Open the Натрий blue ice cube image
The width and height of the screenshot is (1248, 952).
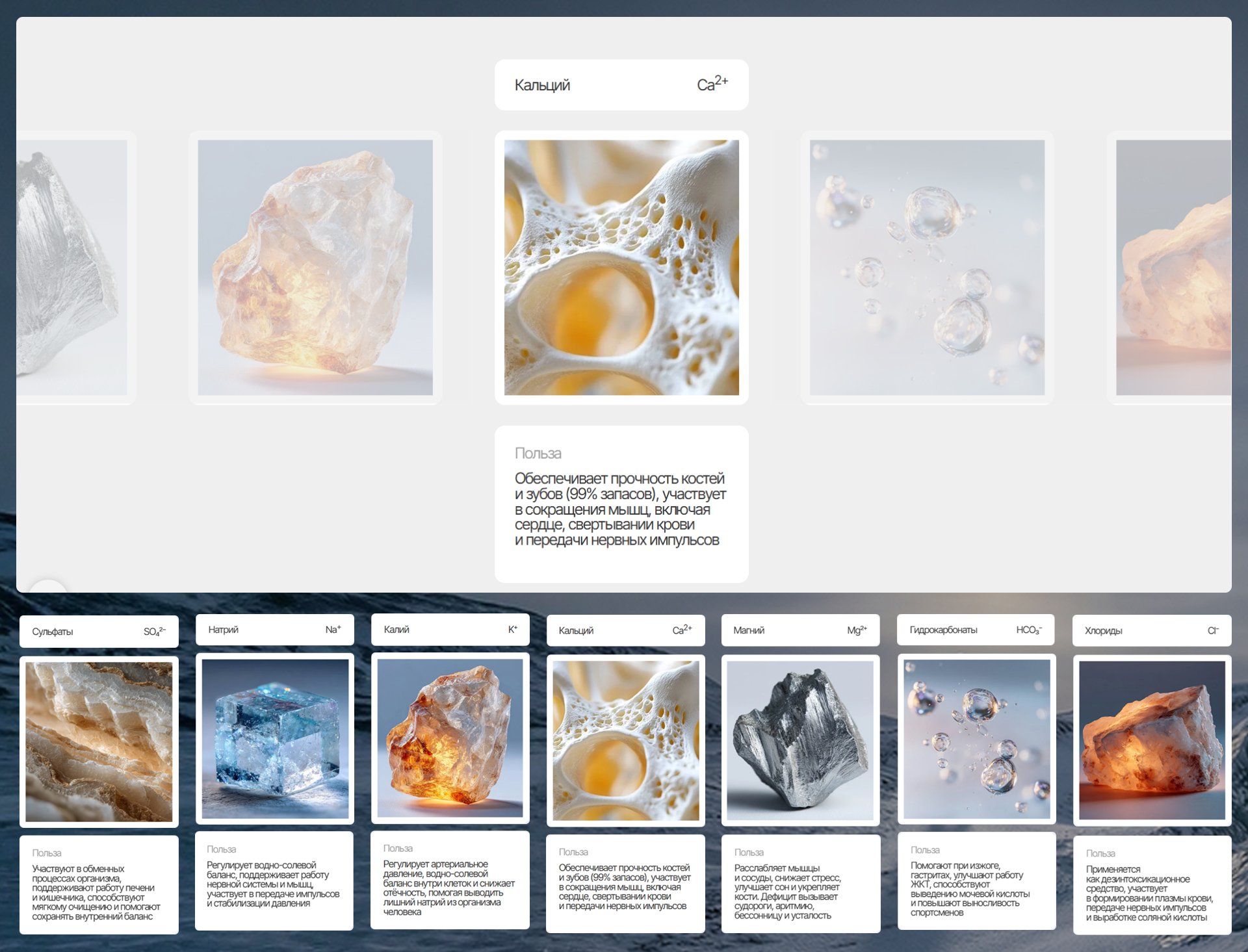coord(274,739)
